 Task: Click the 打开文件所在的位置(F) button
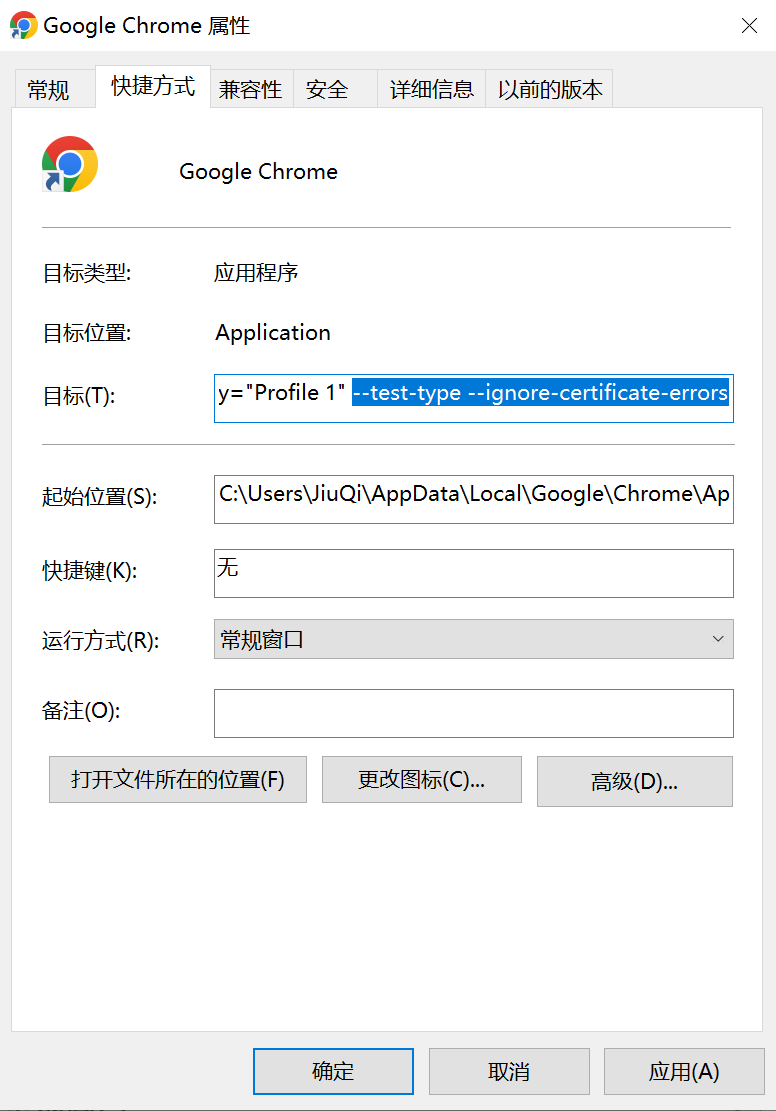[178, 779]
